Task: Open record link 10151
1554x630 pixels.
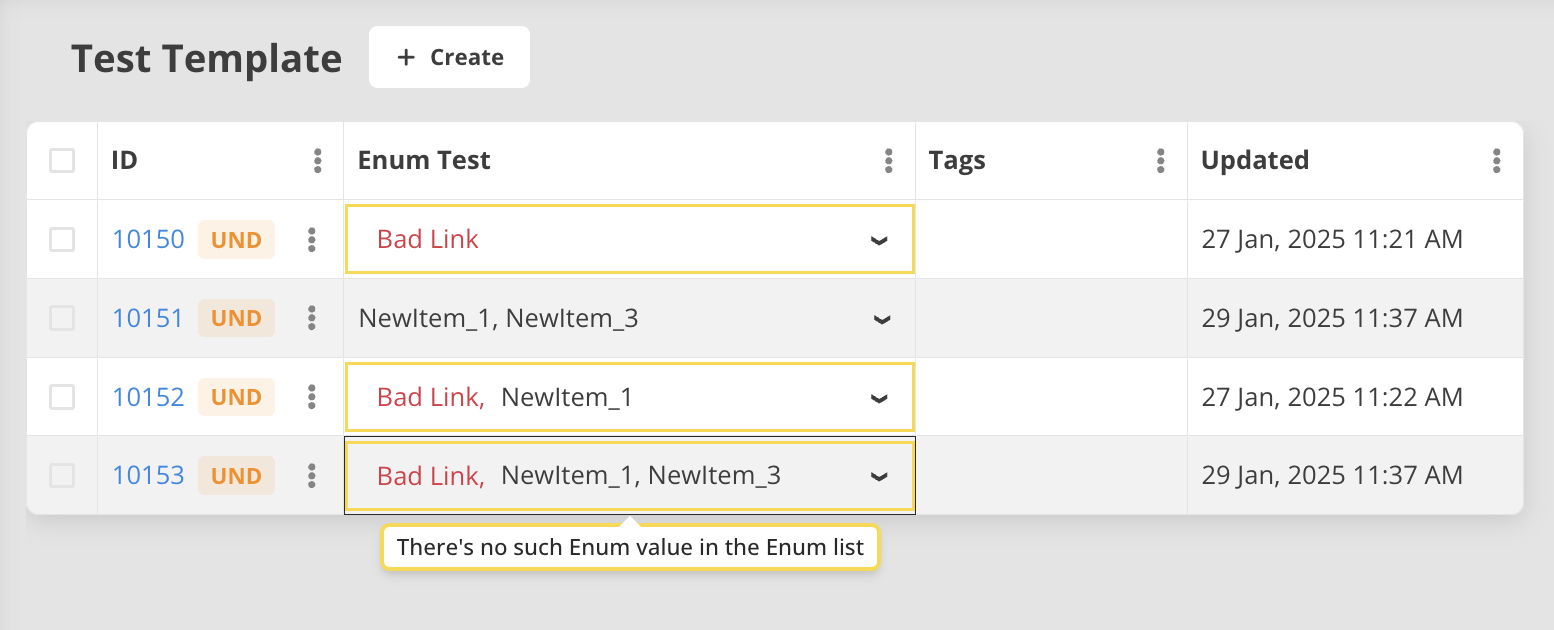Action: click(148, 318)
